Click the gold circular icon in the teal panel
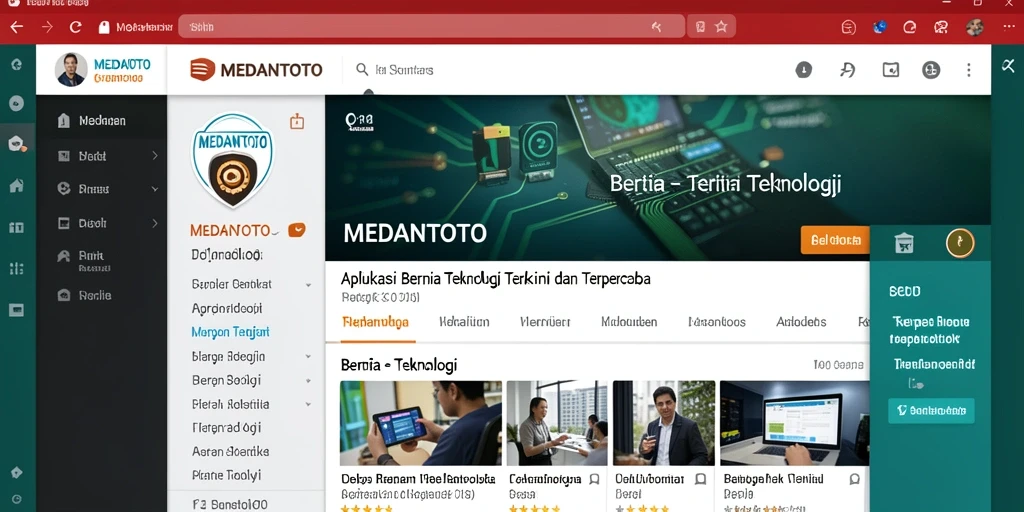This screenshot has width=1024, height=512. coord(960,243)
